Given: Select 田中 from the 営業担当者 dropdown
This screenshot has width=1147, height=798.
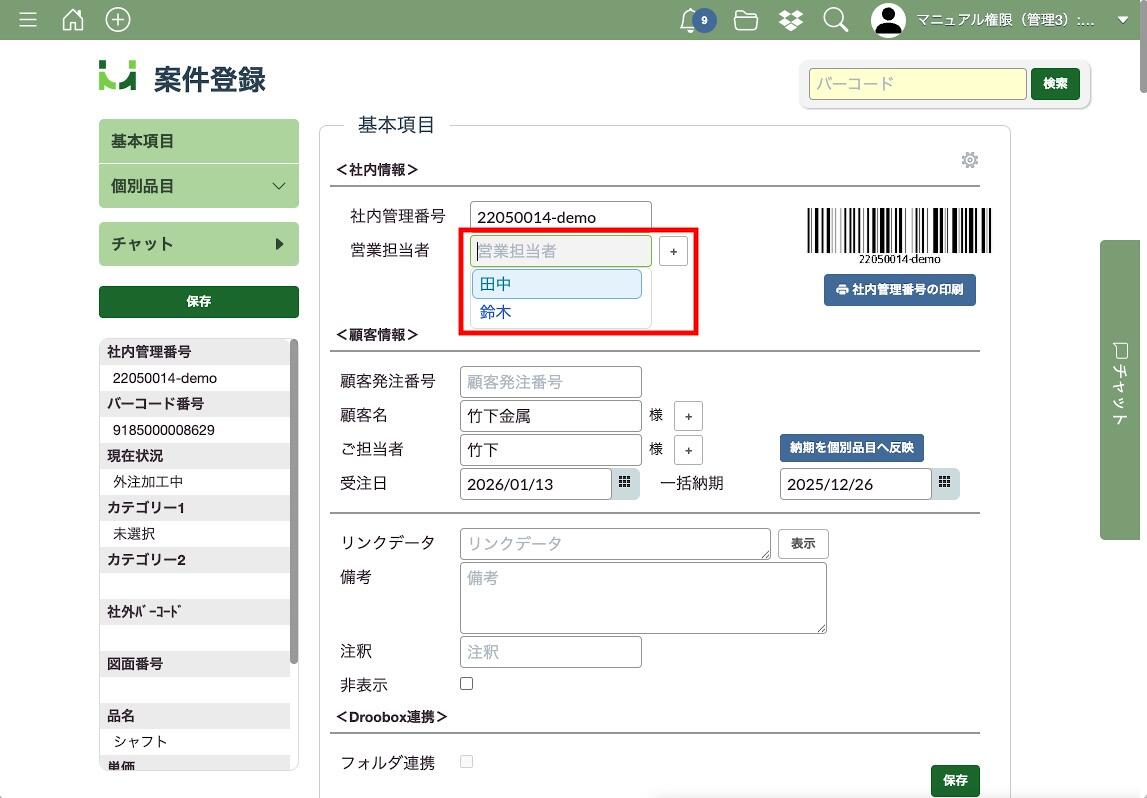Looking at the screenshot, I should 556,284.
